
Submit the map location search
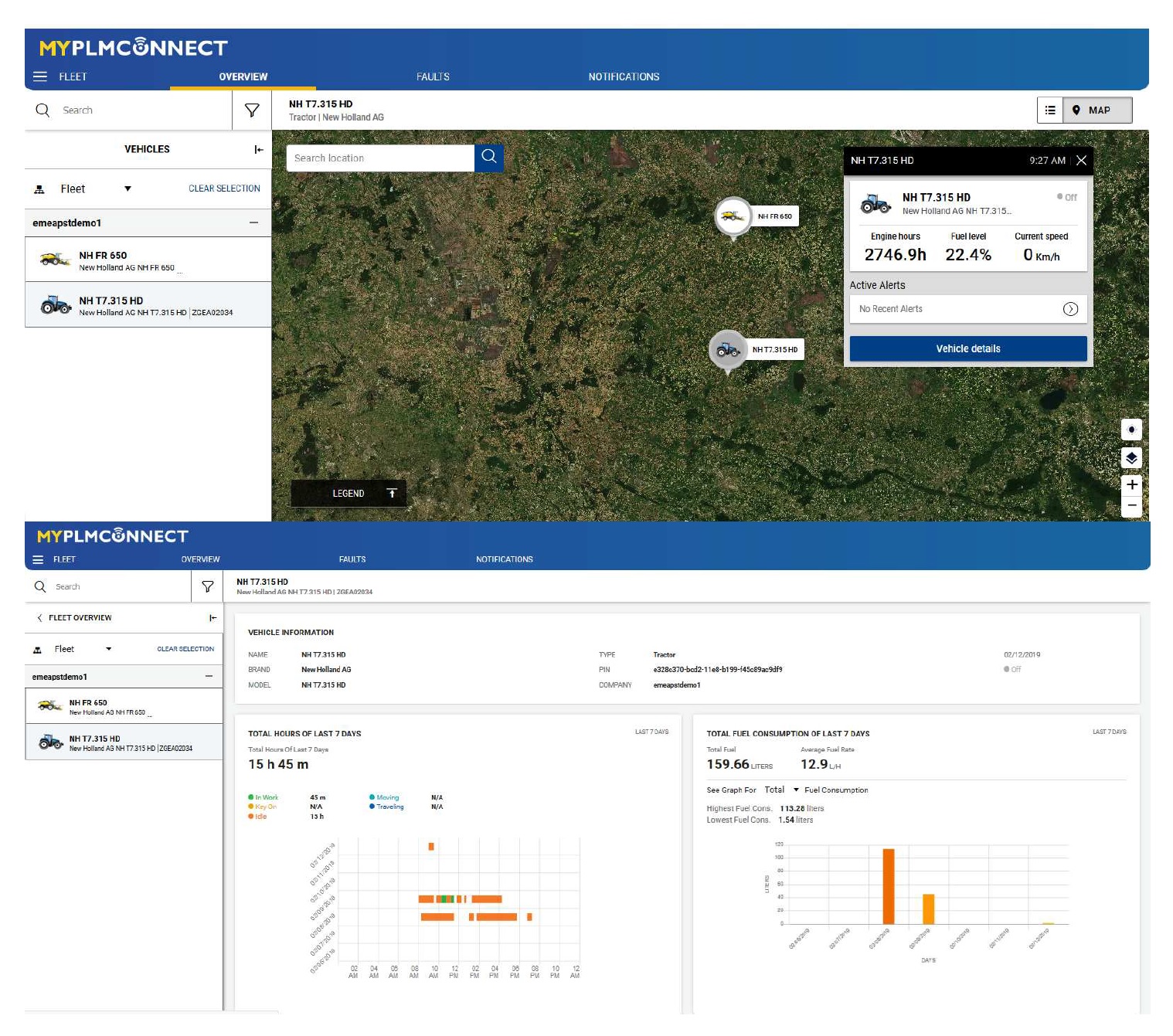click(489, 158)
